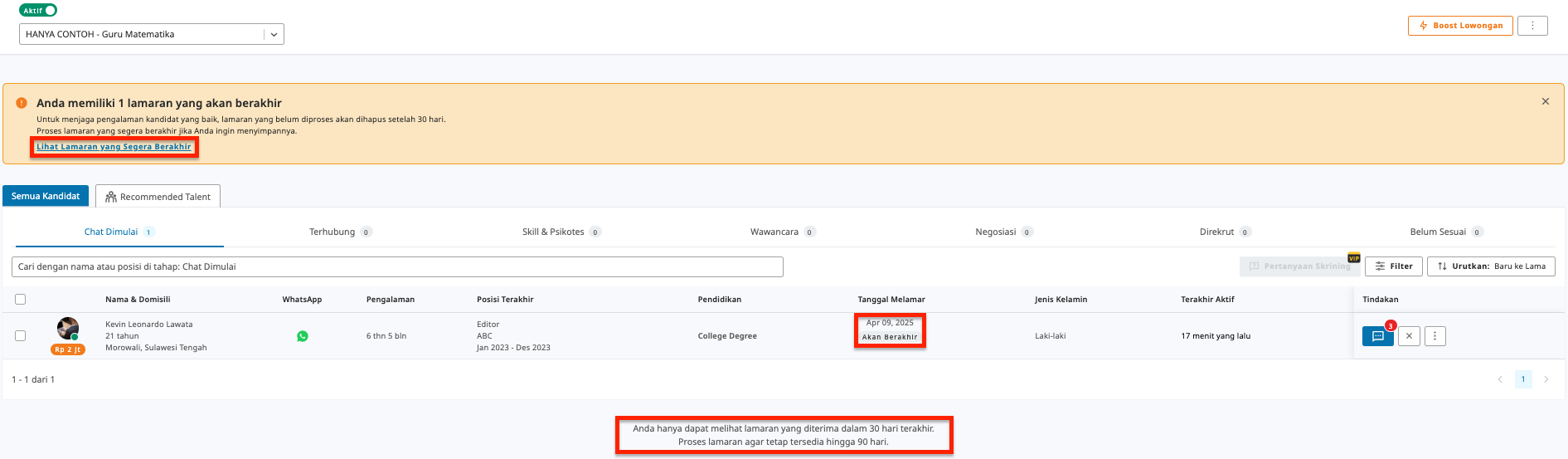Dismiss the expiring application warning banner
This screenshot has width=1568, height=459.
pos(1546,101)
